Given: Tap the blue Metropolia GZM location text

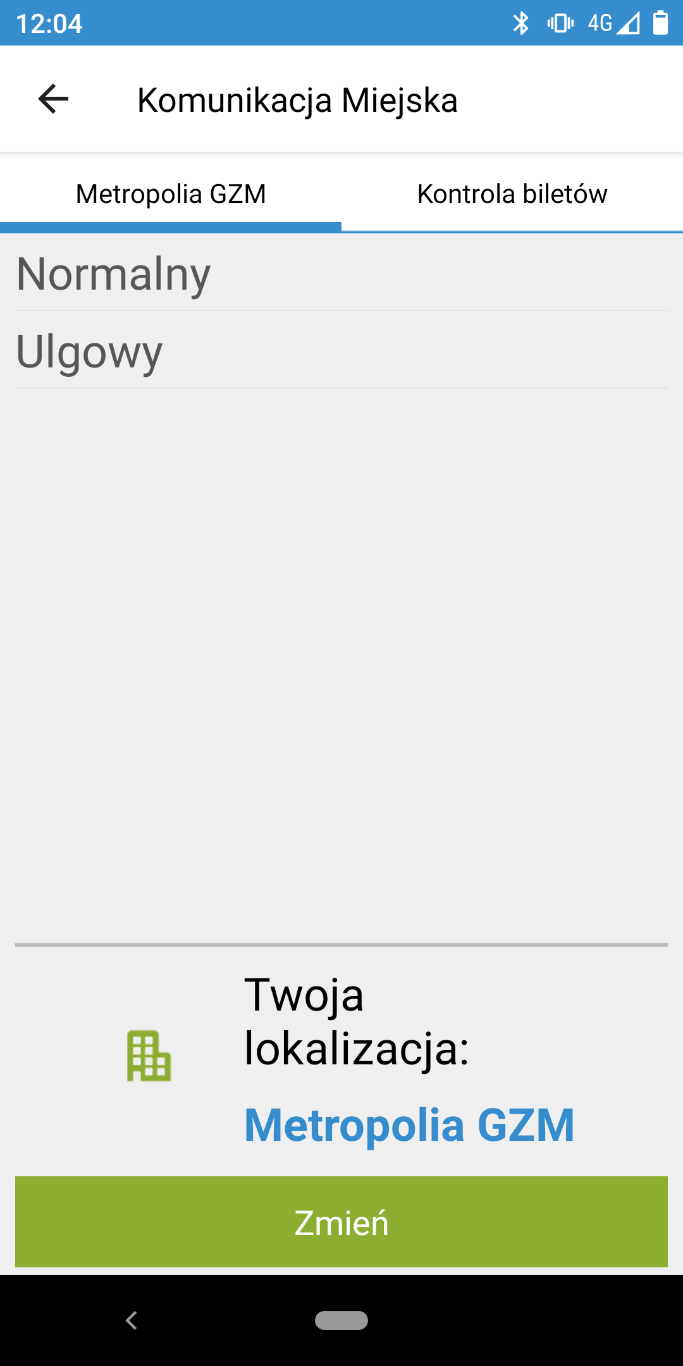Looking at the screenshot, I should 409,1125.
